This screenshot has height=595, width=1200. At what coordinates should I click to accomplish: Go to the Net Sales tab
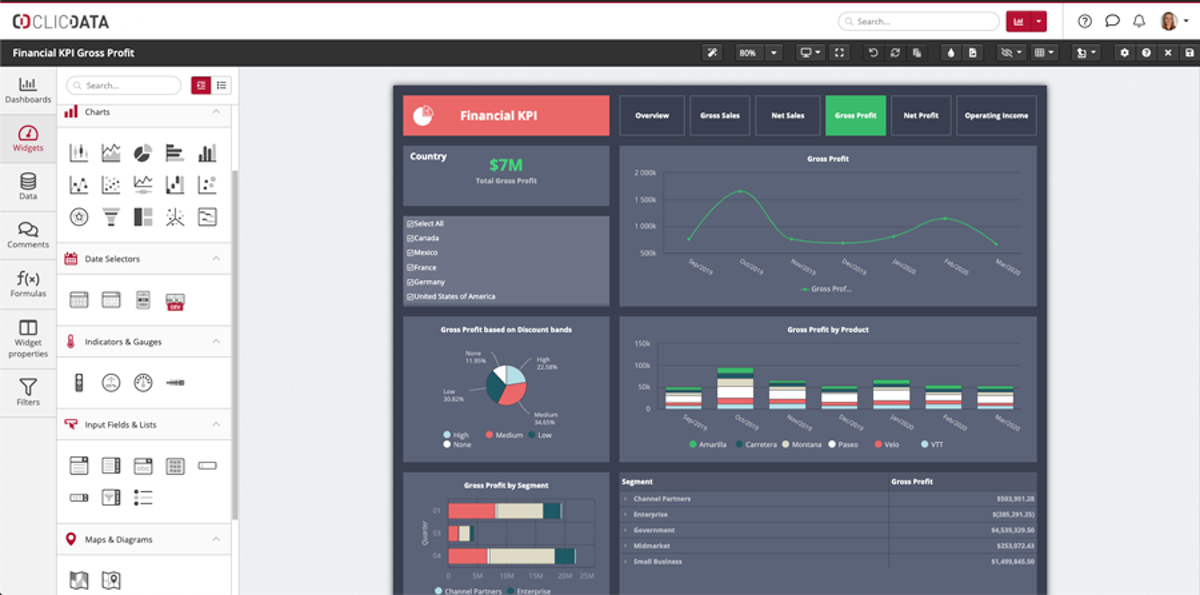click(788, 116)
